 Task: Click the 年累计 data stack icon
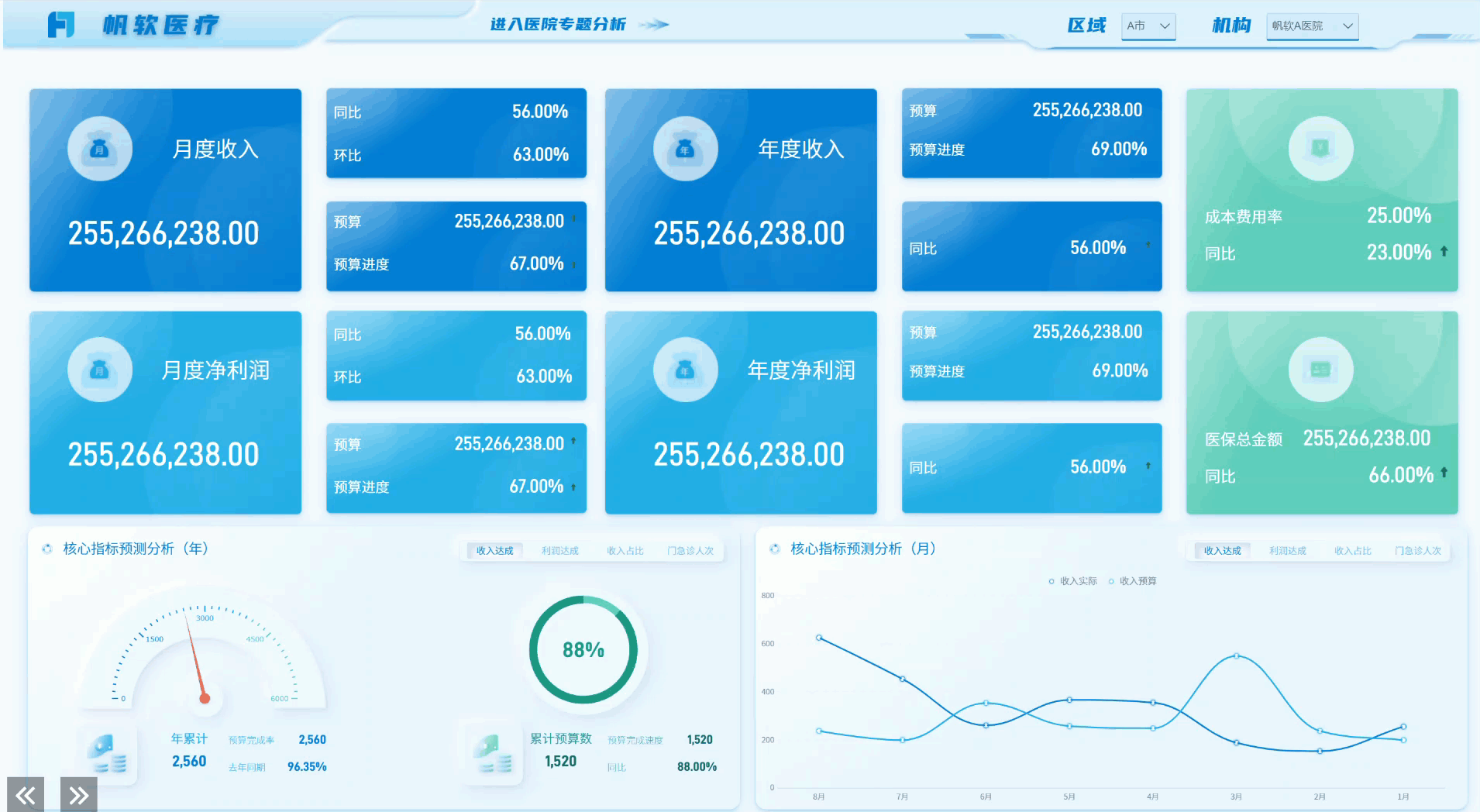pyautogui.click(x=107, y=753)
